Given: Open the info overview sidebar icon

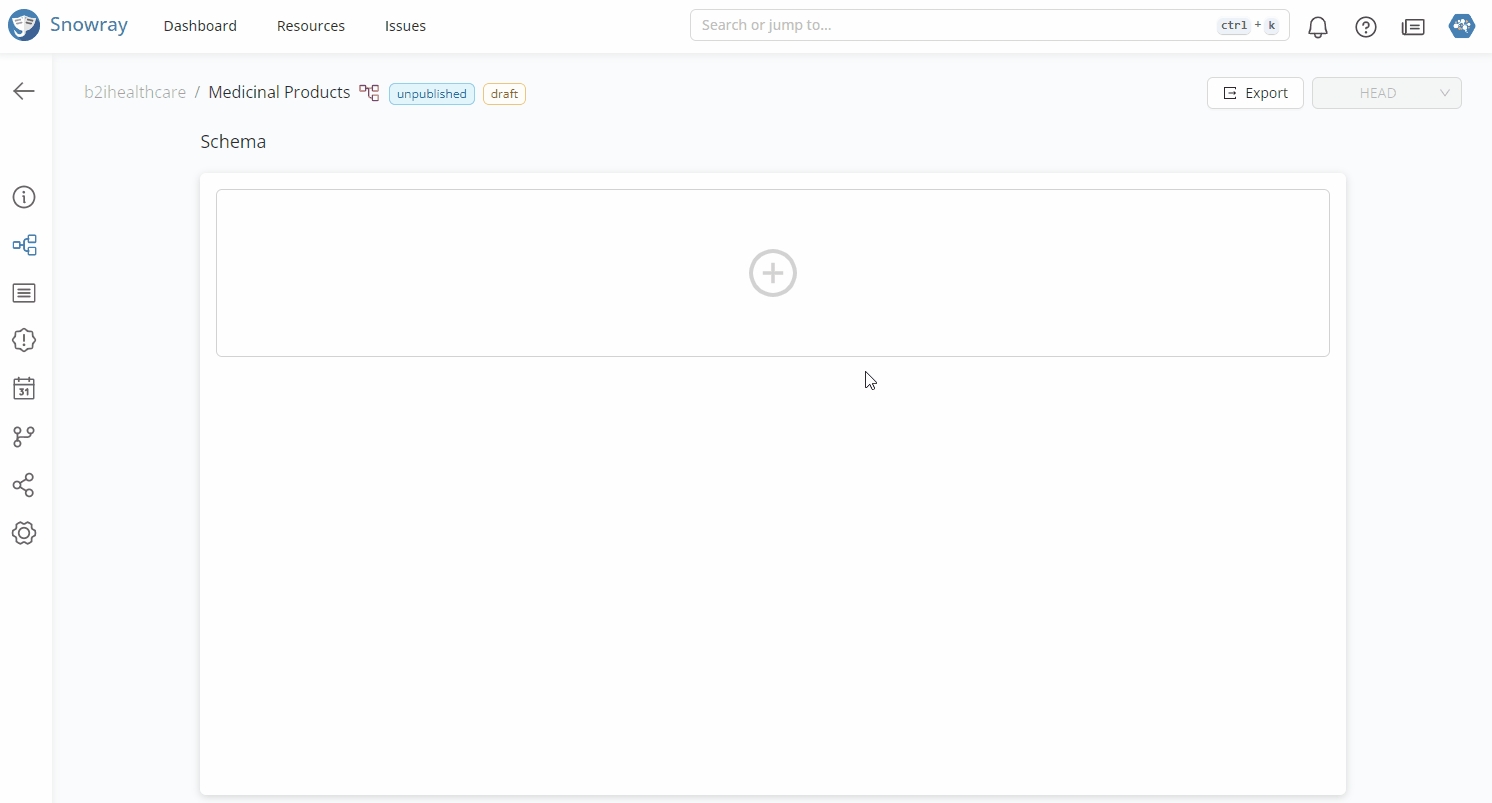Looking at the screenshot, I should pos(24,197).
